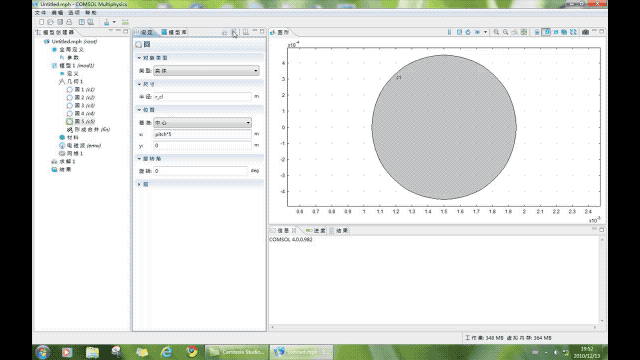Viewport: 640px width, 360px height.
Task: Click the file explorer folder icon in taskbar
Action: 92,352
